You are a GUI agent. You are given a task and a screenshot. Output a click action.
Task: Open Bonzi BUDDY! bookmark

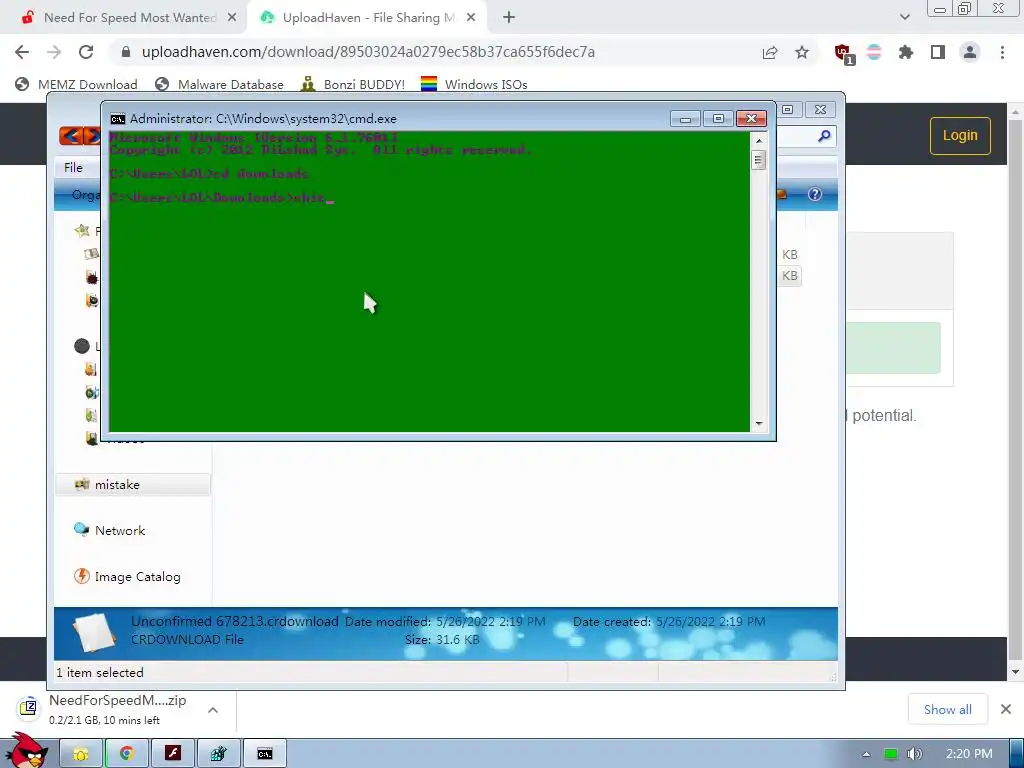(x=353, y=84)
